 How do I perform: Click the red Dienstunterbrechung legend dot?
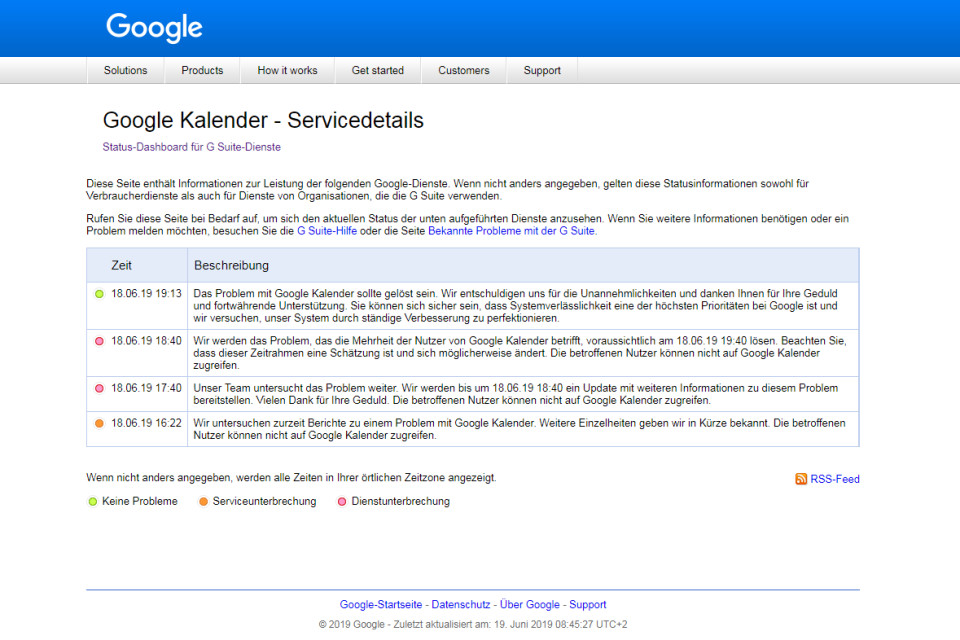pos(342,502)
